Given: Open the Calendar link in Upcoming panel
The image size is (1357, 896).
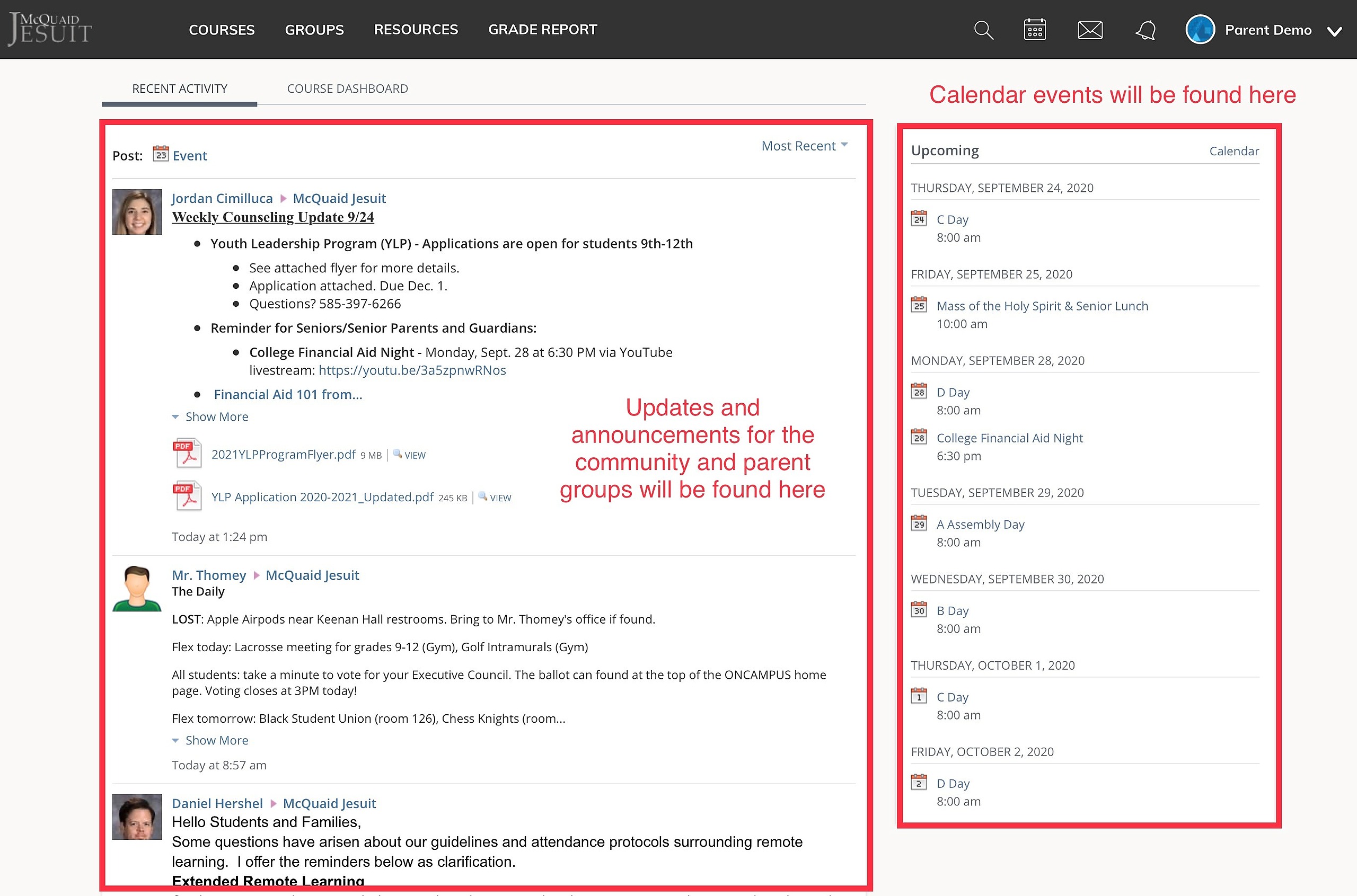Looking at the screenshot, I should point(1234,151).
